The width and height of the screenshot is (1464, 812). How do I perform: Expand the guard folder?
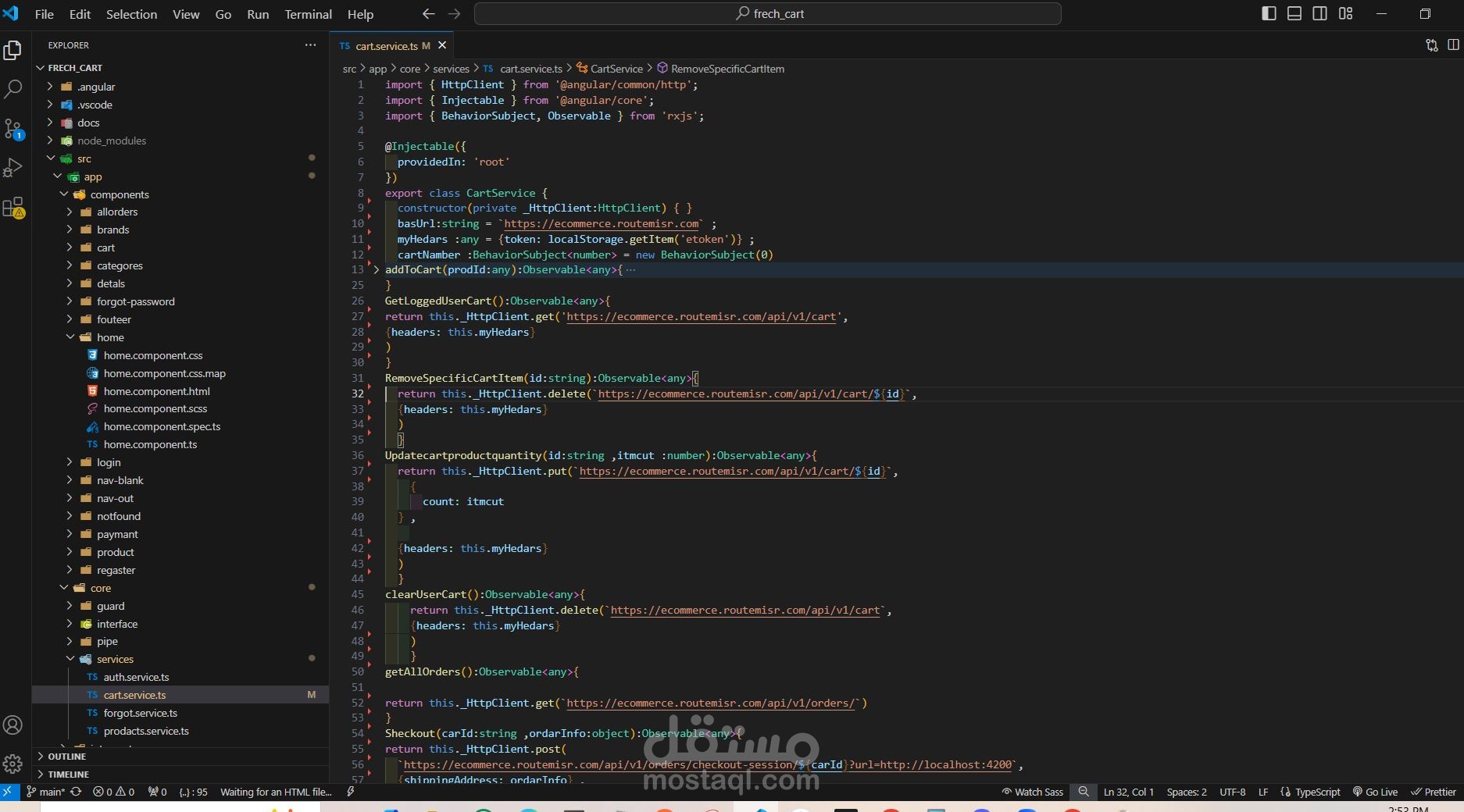coord(110,606)
